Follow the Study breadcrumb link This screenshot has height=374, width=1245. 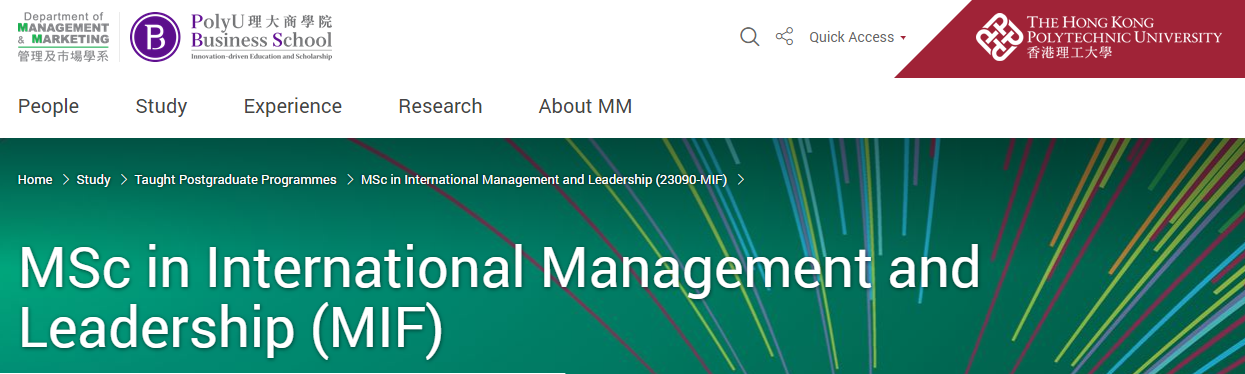pos(93,180)
